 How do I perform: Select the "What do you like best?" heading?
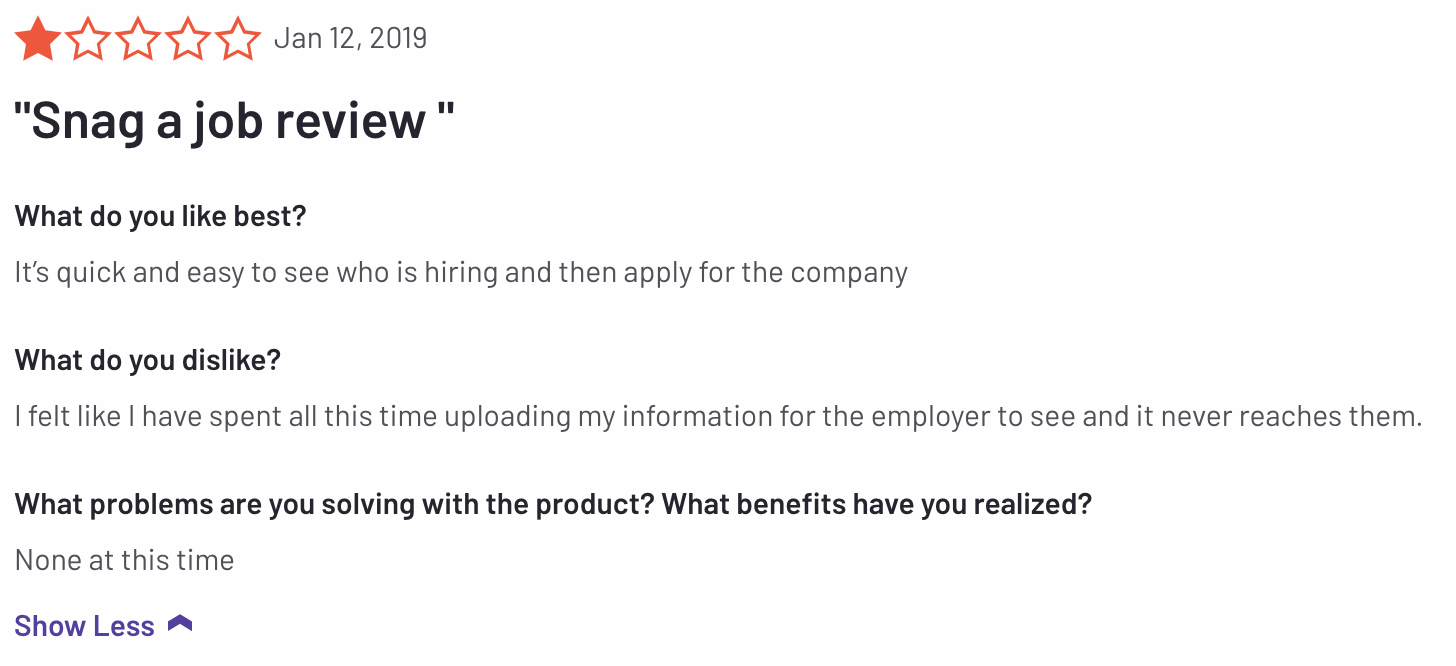160,216
